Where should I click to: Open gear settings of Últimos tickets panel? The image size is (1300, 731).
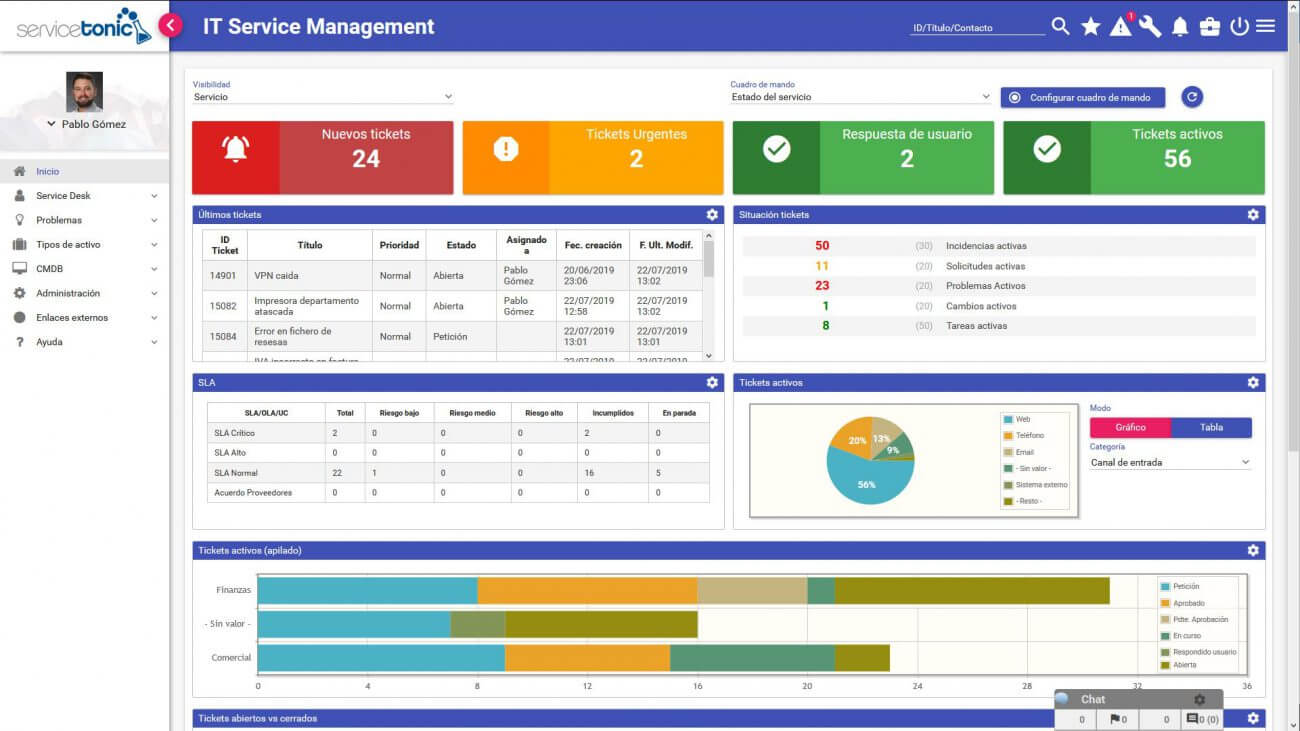point(712,215)
